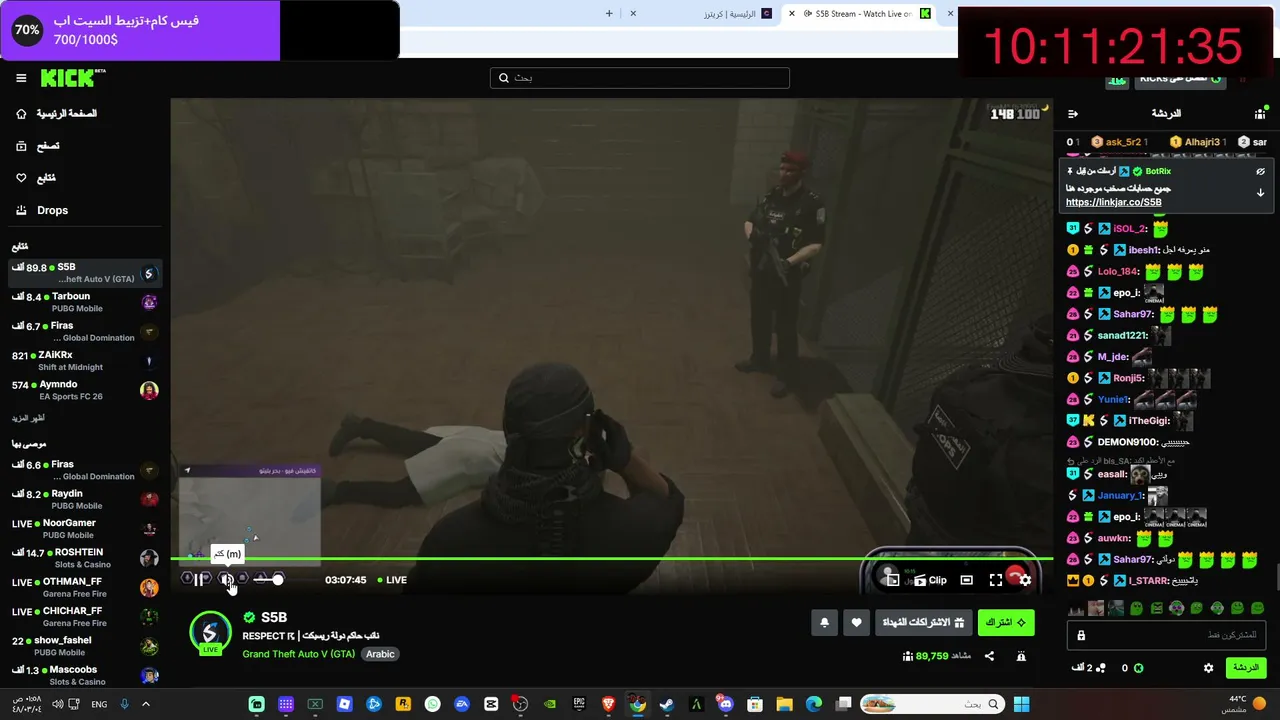Open the following heart item in sidebar

[x=36, y=178]
